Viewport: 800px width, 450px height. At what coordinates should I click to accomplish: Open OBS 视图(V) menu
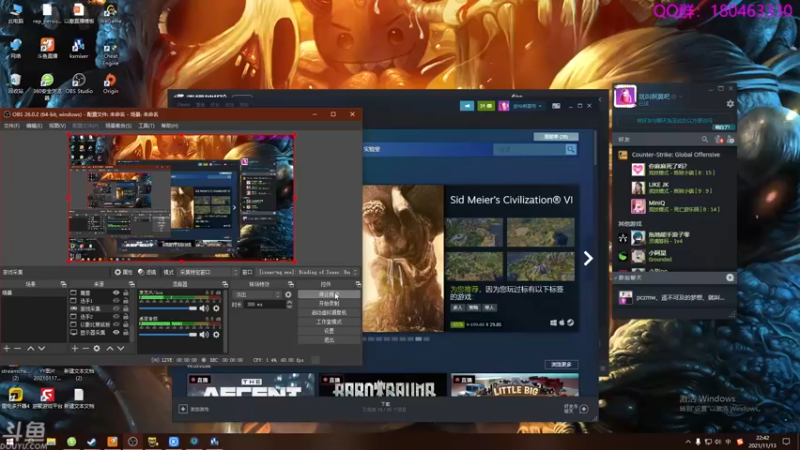coord(57,126)
